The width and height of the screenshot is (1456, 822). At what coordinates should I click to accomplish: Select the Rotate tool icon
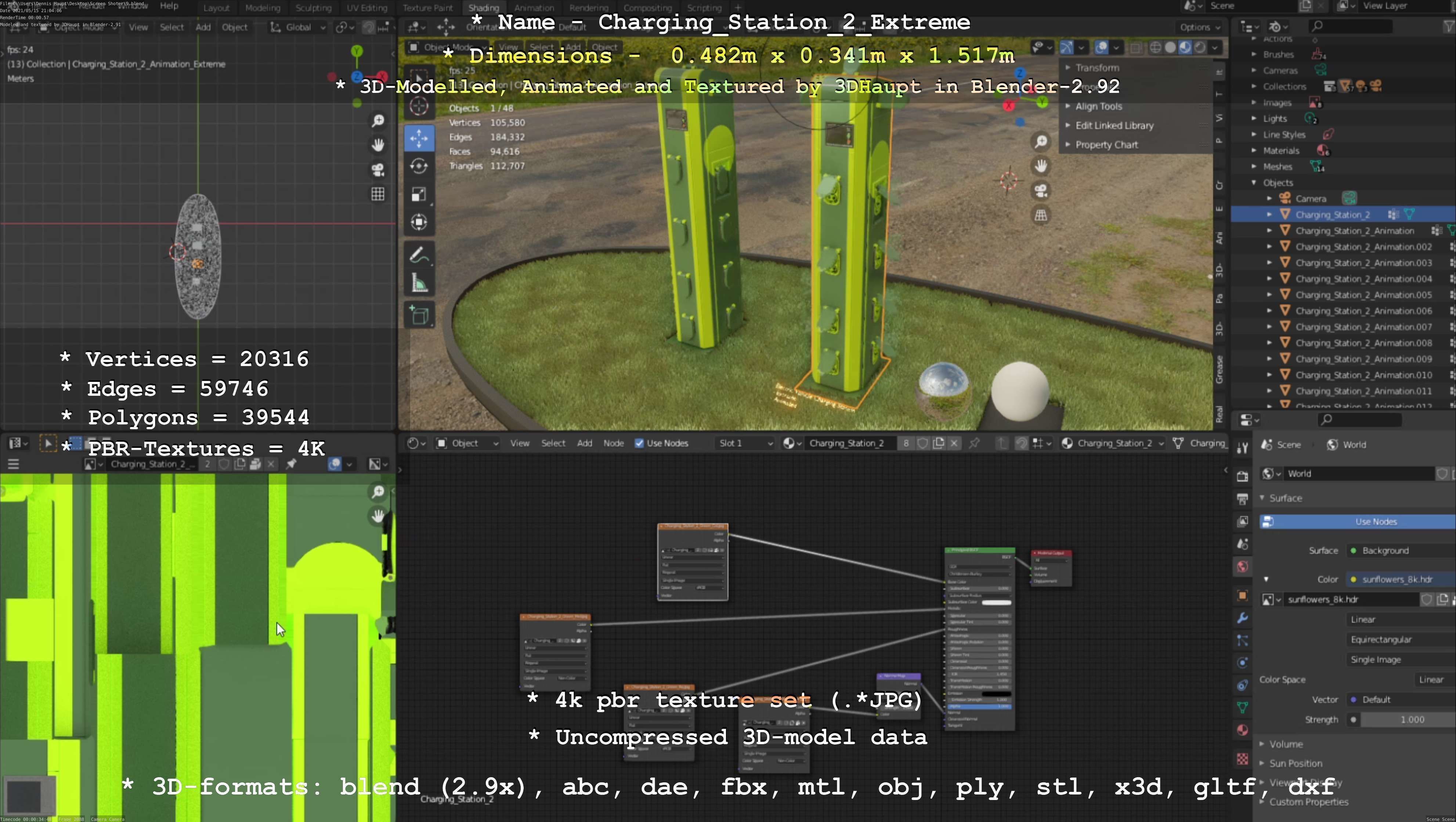click(419, 166)
